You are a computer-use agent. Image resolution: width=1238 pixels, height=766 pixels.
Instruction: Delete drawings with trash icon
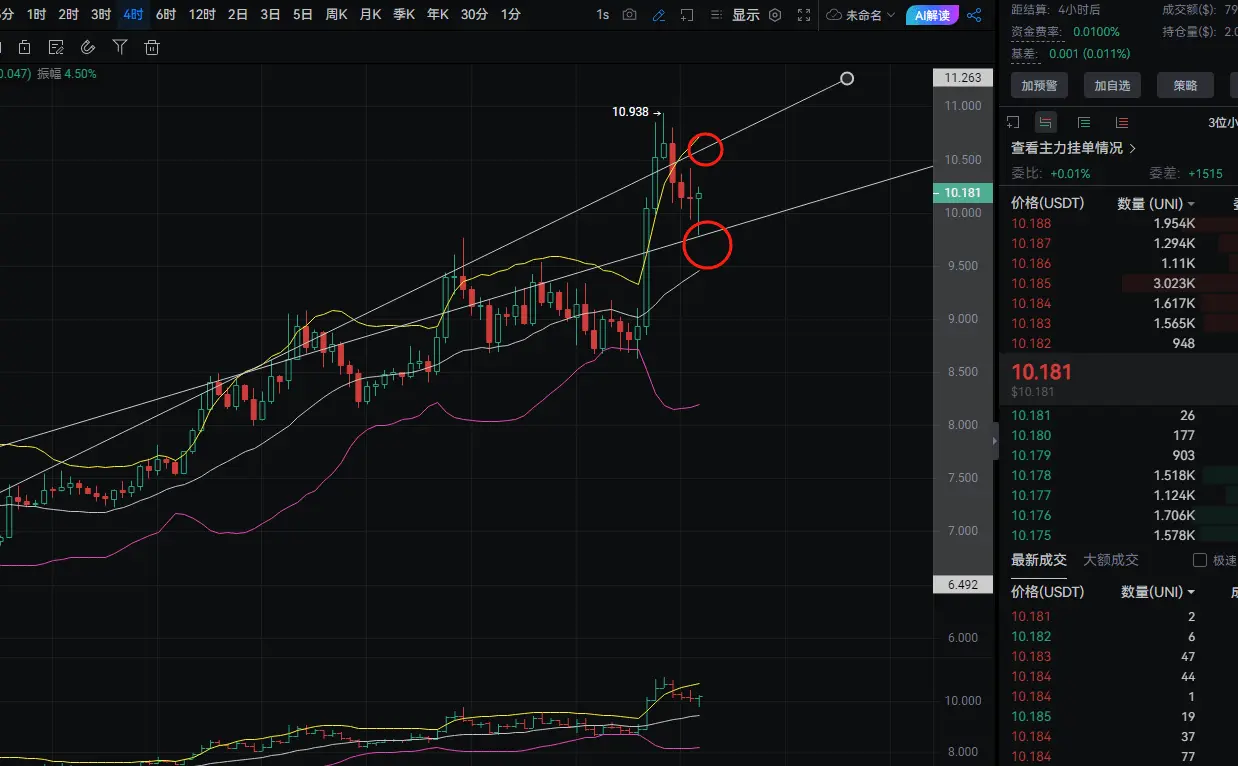click(152, 47)
